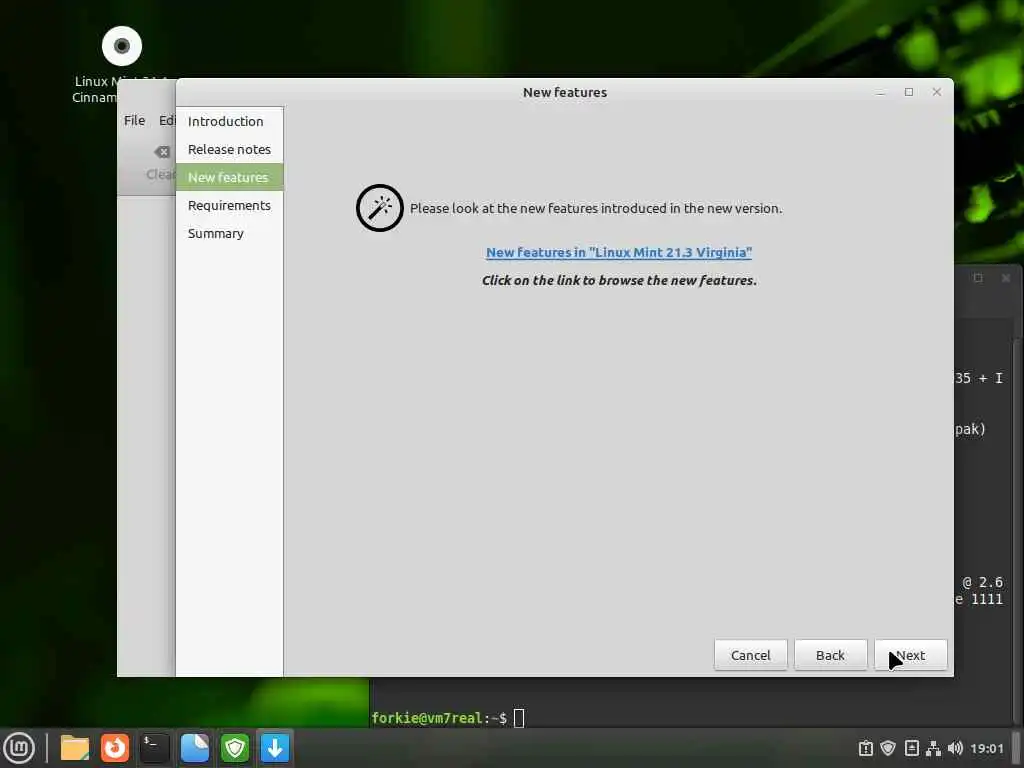Go back with the Back button
The width and height of the screenshot is (1024, 768).
[x=830, y=655]
